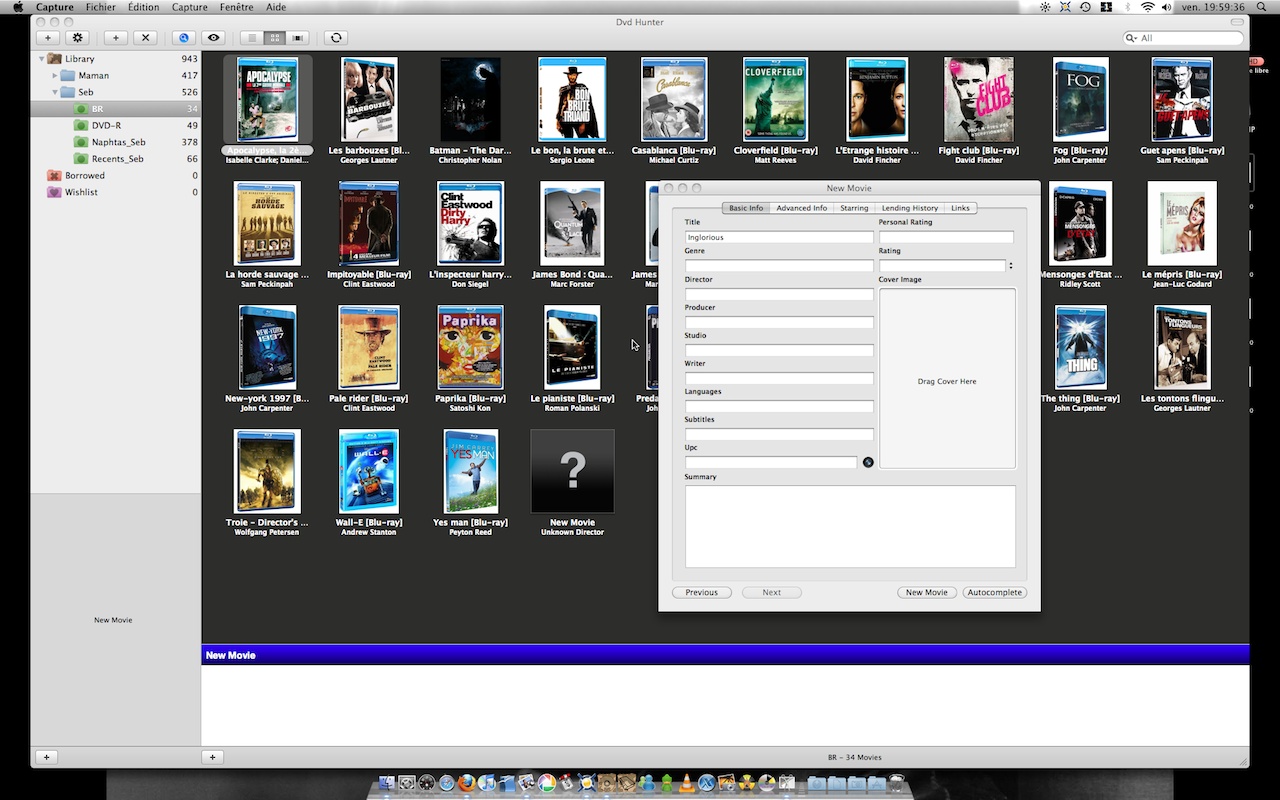Viewport: 1280px width, 800px height.
Task: Select the Yes Man Blu-ray cover
Action: 471,471
